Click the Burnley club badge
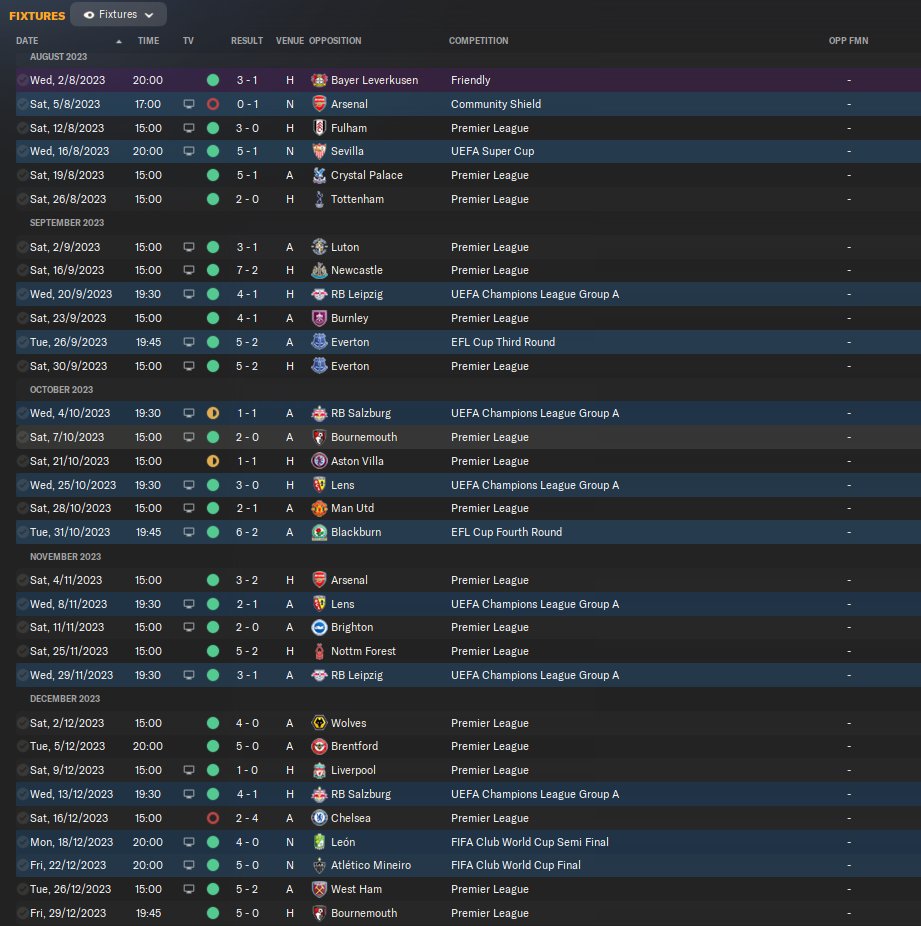 point(319,318)
